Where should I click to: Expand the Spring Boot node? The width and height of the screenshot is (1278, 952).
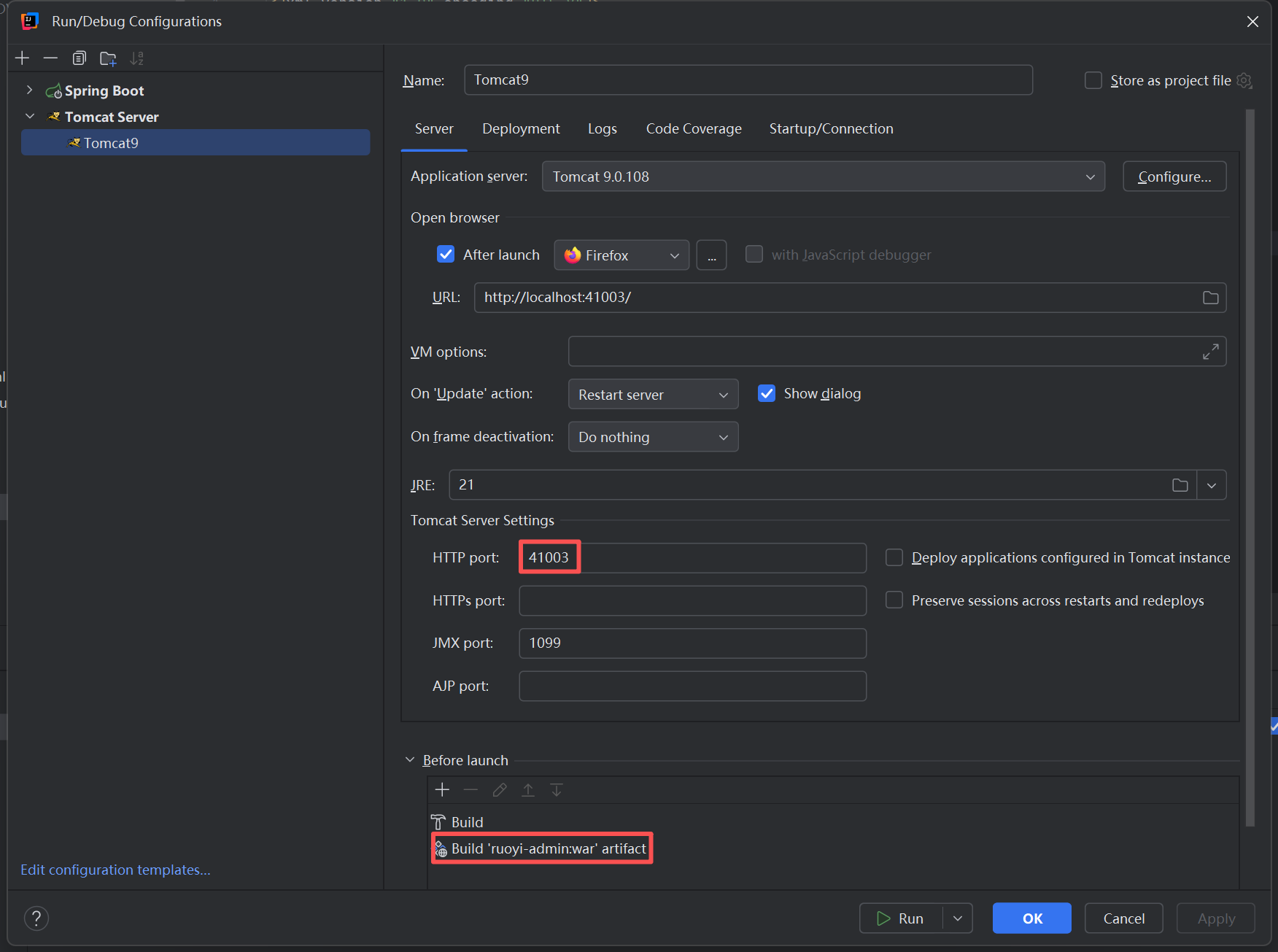pos(29,90)
